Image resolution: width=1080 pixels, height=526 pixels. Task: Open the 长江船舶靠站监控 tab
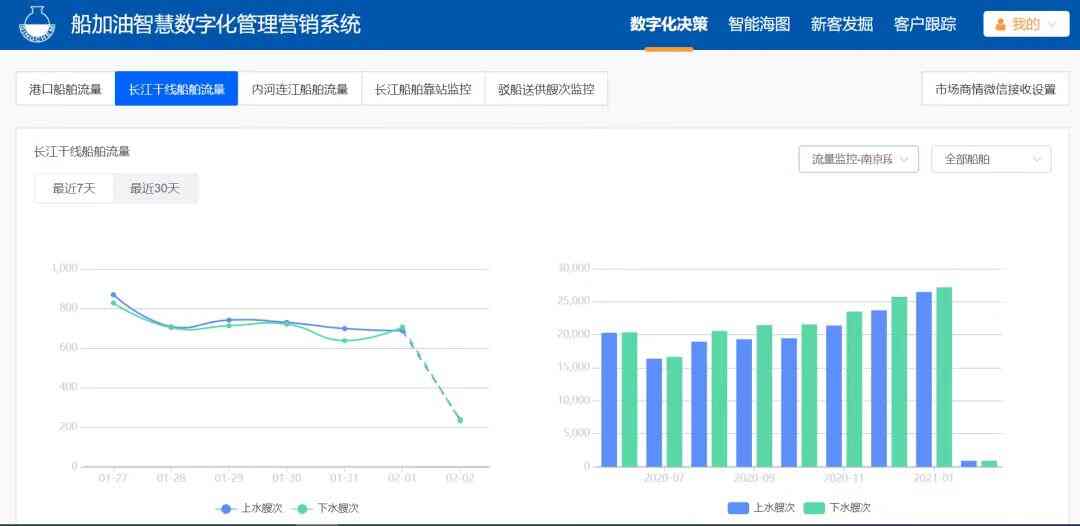pos(423,89)
